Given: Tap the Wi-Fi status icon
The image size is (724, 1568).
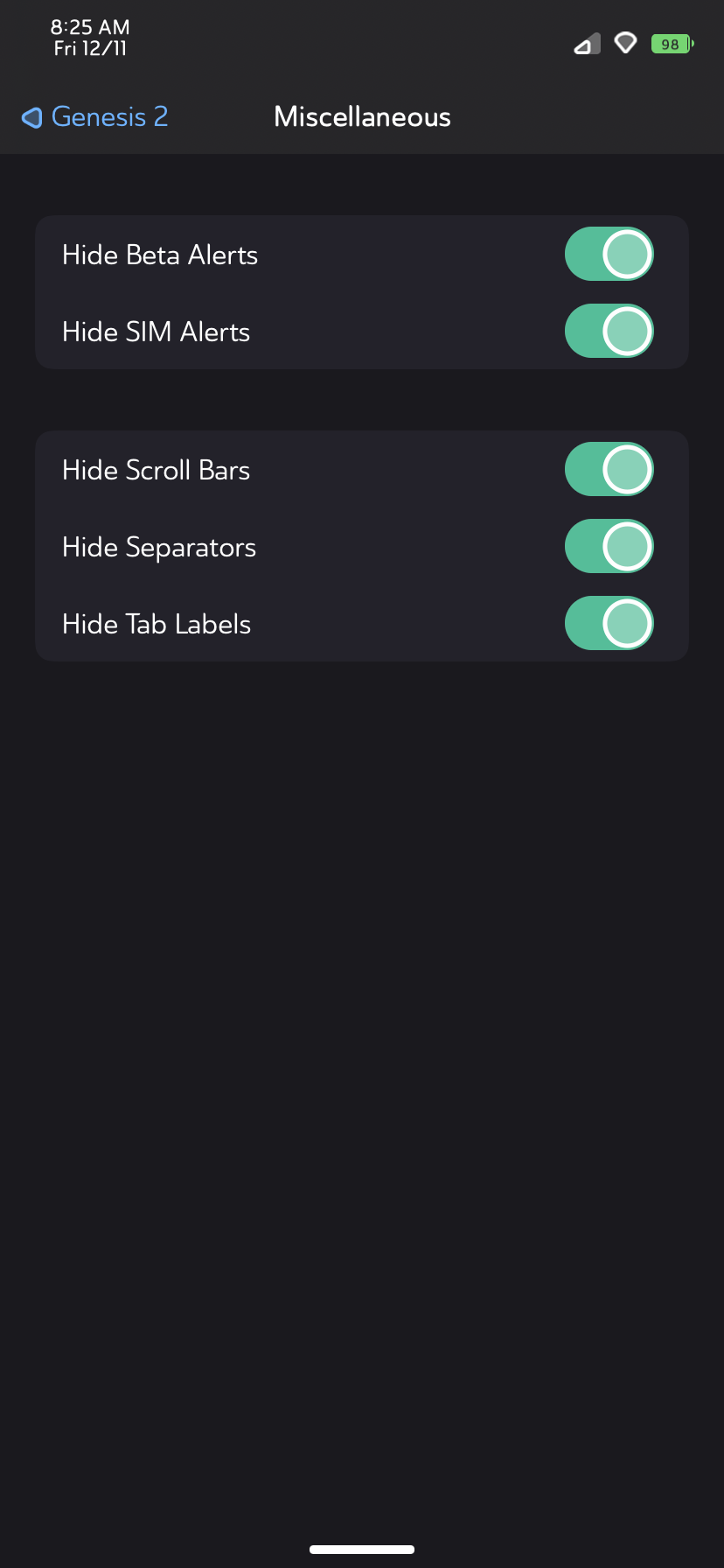Looking at the screenshot, I should point(625,43).
